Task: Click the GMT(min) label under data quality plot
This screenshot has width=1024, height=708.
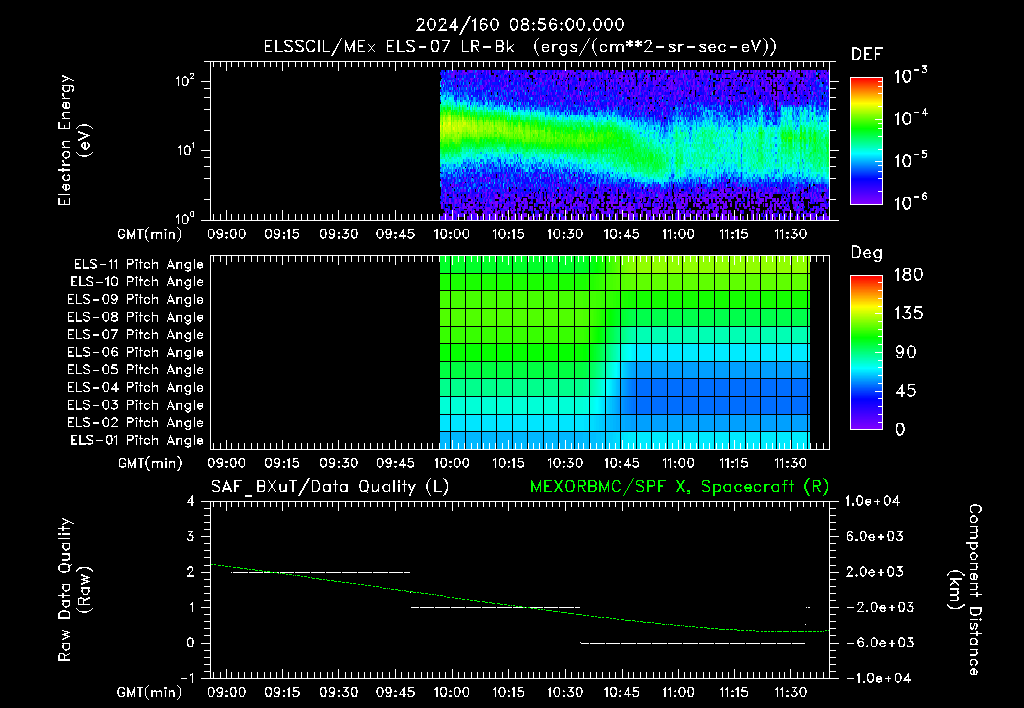Action: [x=150, y=692]
